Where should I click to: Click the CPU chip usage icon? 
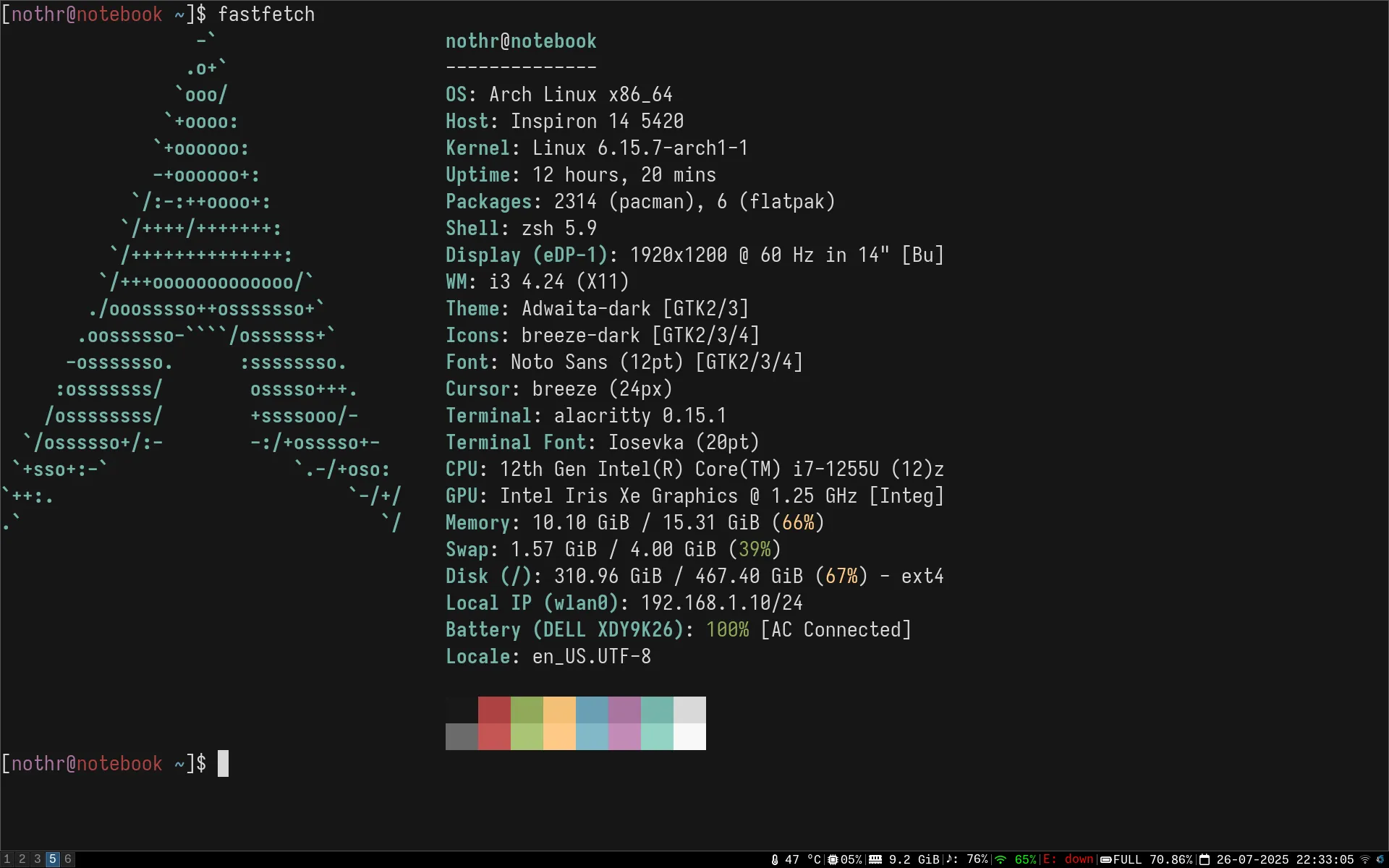pos(833,859)
